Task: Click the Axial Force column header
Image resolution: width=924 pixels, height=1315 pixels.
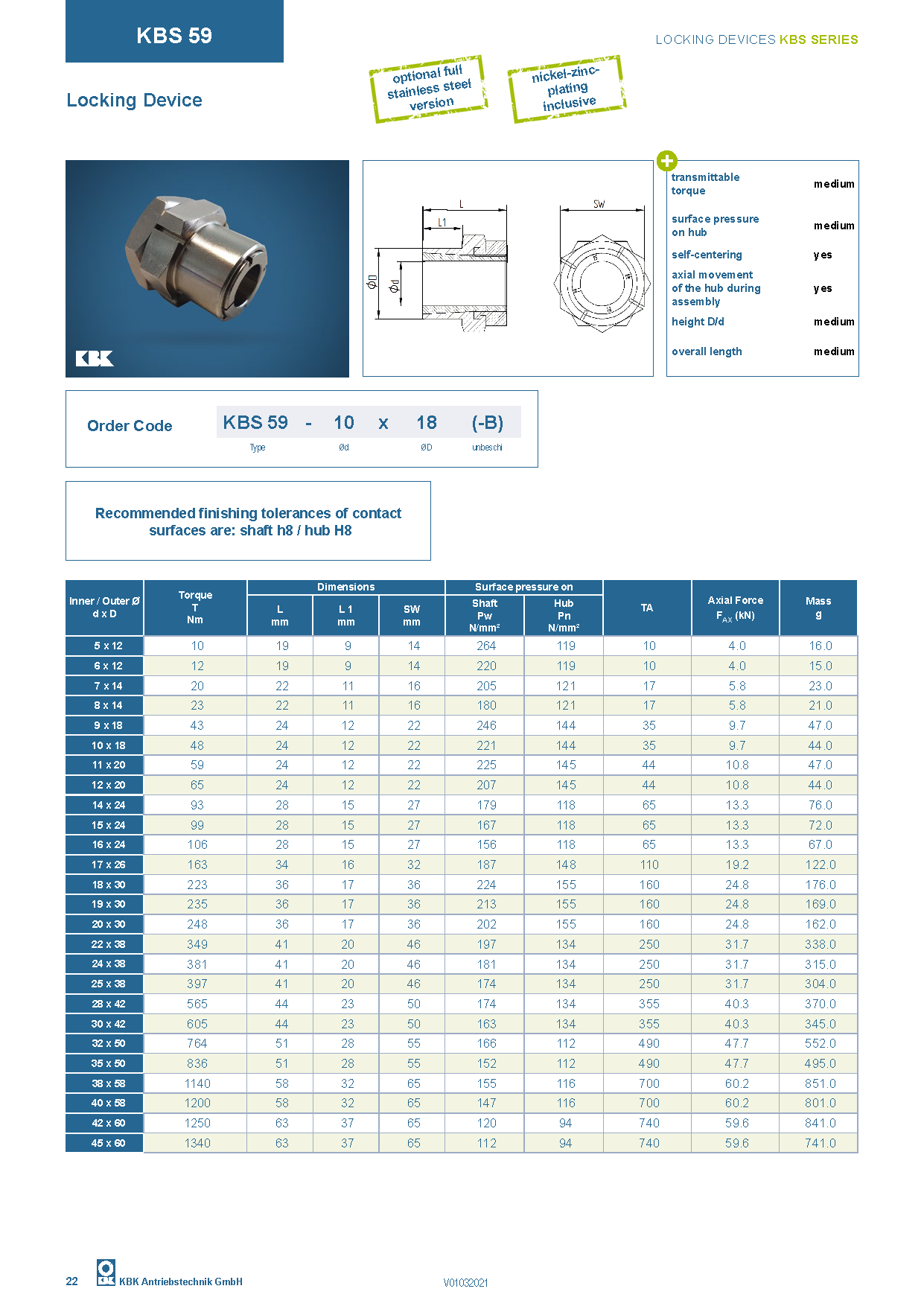Action: click(x=735, y=607)
